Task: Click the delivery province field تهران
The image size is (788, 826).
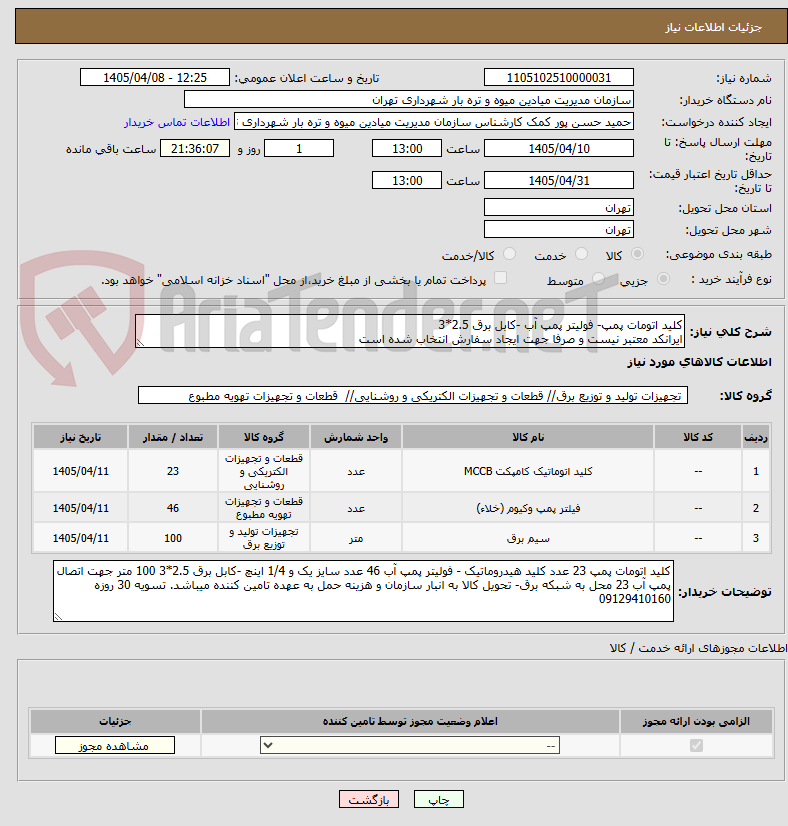Action: click(x=558, y=207)
